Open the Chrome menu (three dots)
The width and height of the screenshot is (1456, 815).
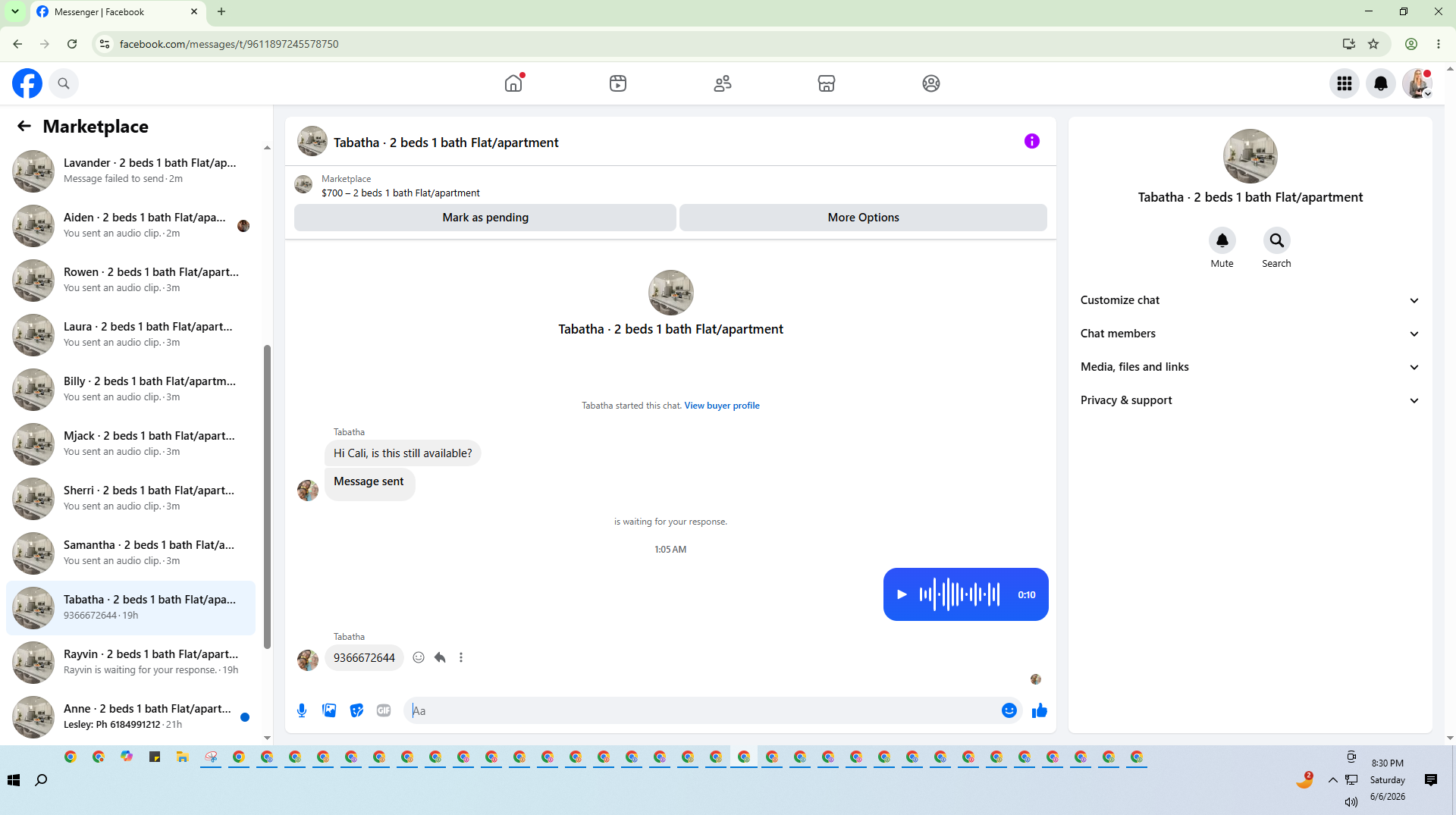click(x=1439, y=44)
